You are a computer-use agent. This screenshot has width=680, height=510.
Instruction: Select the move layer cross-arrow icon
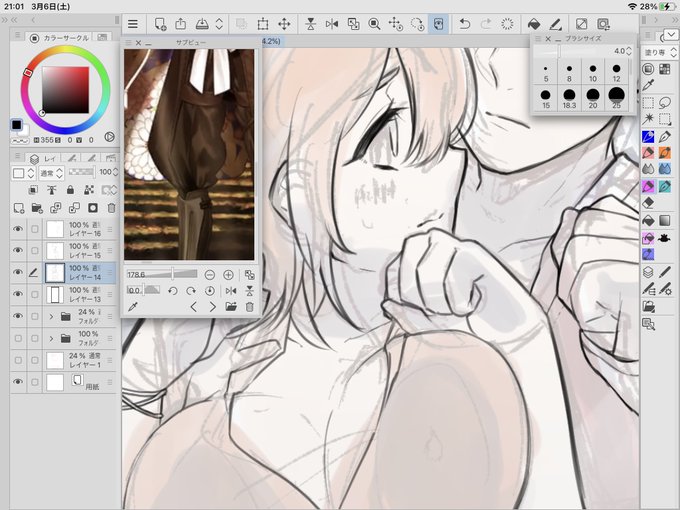[284, 24]
